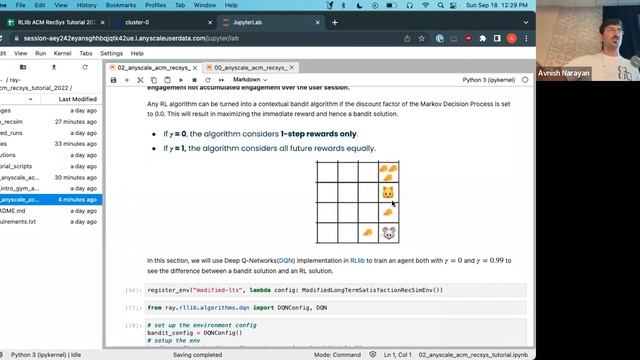Close the JupyterLab browser tab
Viewport: 640px width, 360px height.
click(x=318, y=22)
